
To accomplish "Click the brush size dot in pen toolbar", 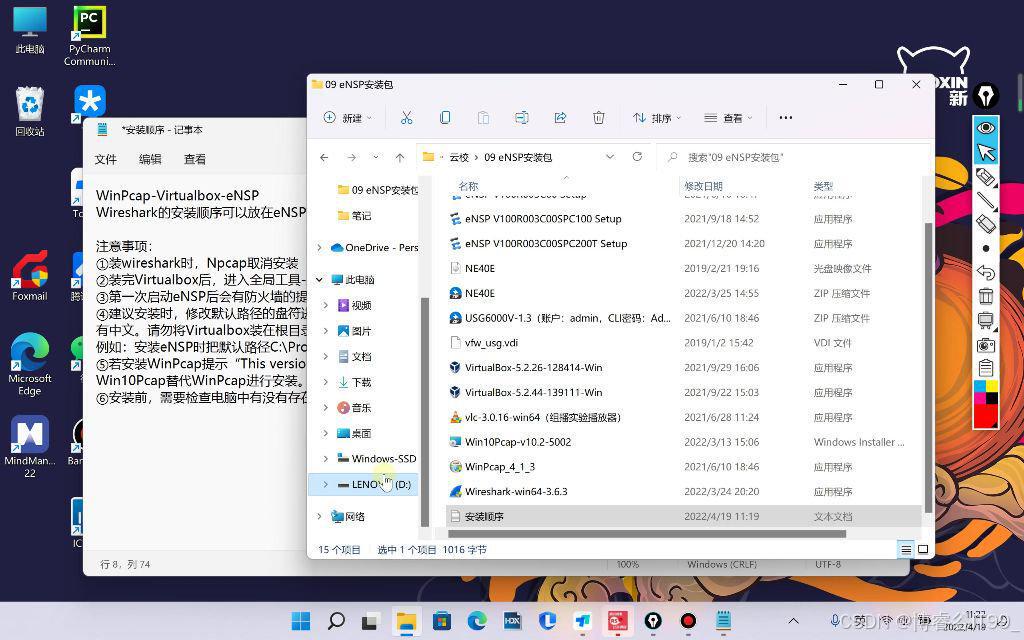I will [985, 248].
